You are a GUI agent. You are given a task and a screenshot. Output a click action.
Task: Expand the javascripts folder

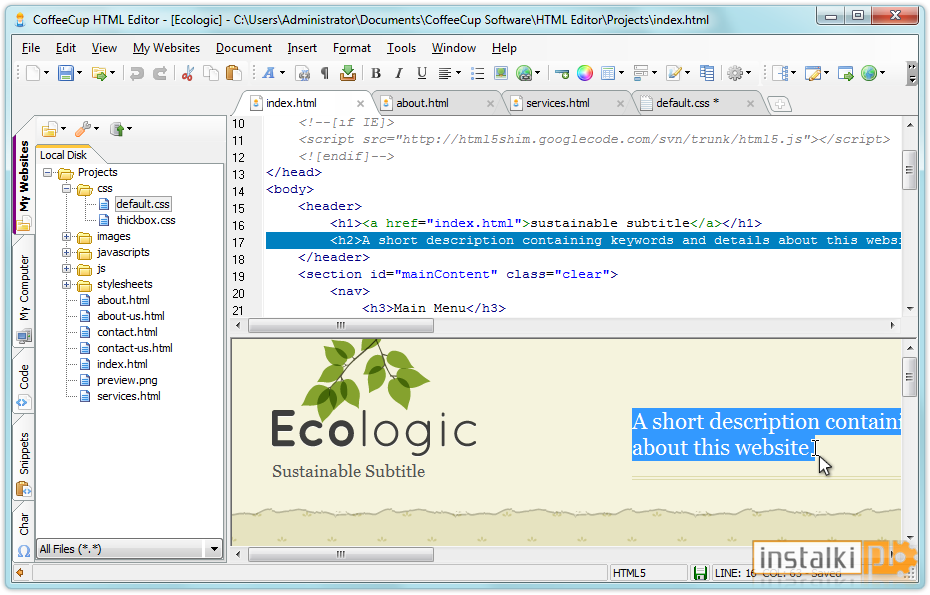(66, 253)
